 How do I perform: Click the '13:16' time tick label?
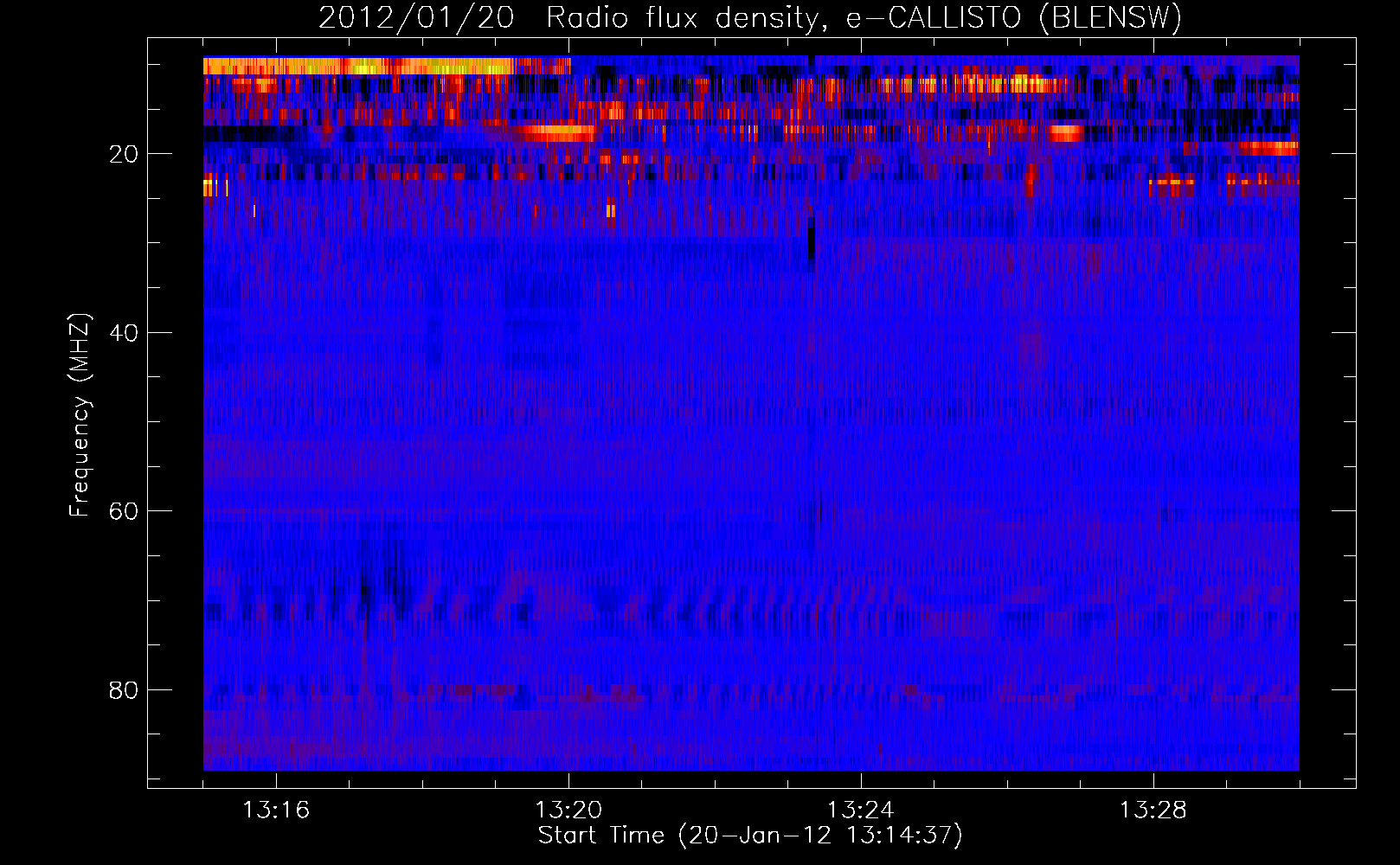click(276, 811)
